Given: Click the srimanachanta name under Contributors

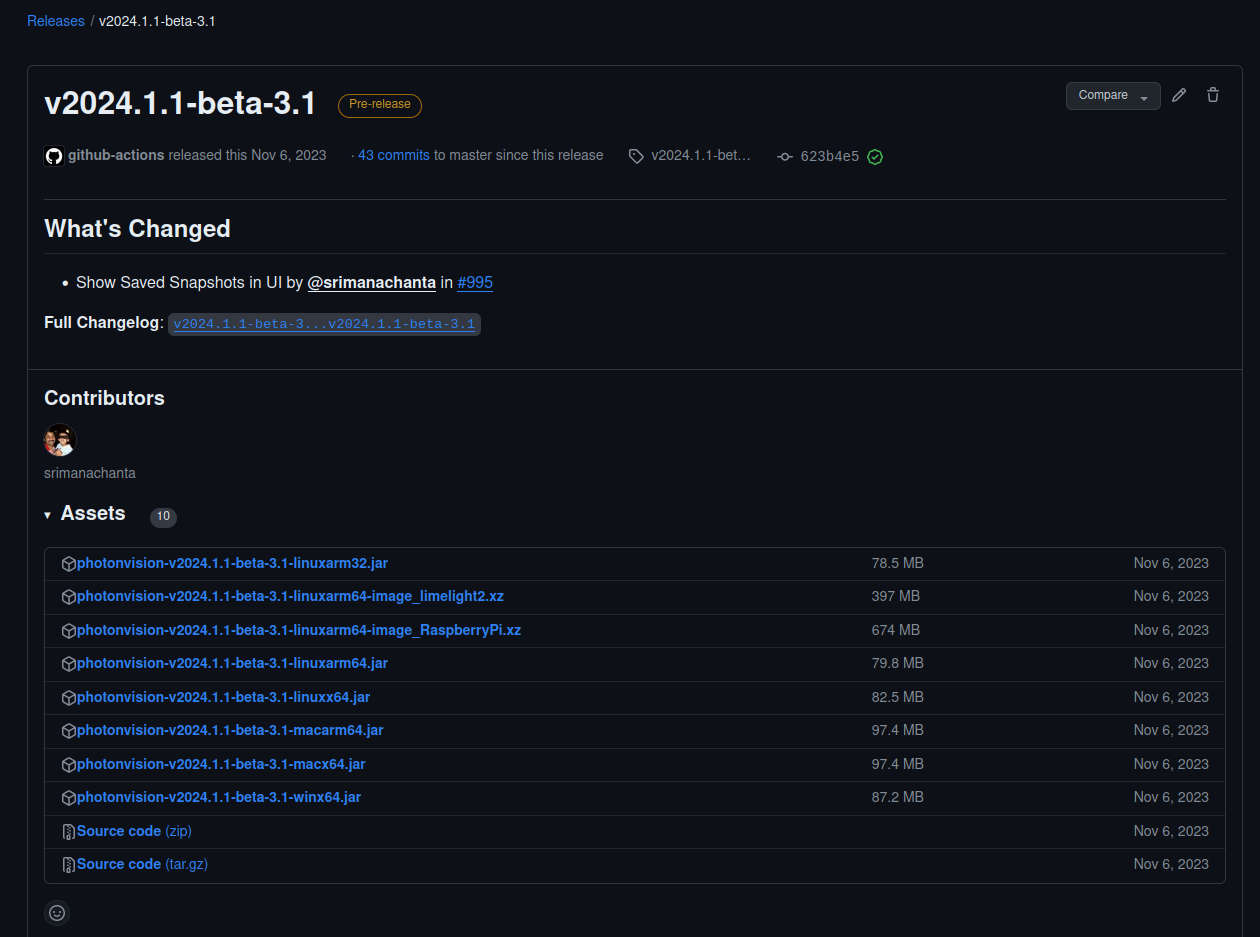Looking at the screenshot, I should coord(90,473).
